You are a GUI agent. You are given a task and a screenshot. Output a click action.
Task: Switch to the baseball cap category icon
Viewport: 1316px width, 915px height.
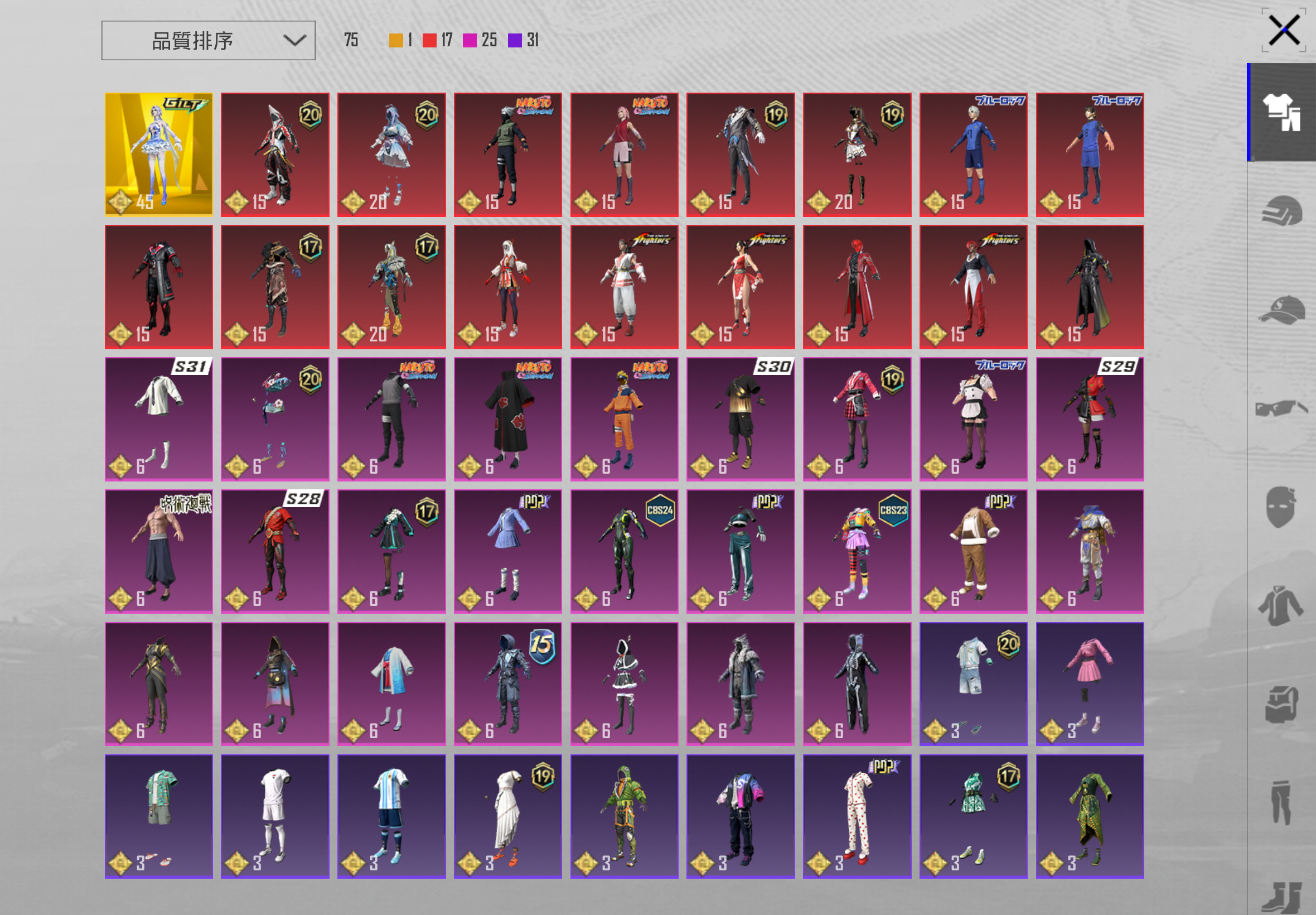tap(1281, 310)
